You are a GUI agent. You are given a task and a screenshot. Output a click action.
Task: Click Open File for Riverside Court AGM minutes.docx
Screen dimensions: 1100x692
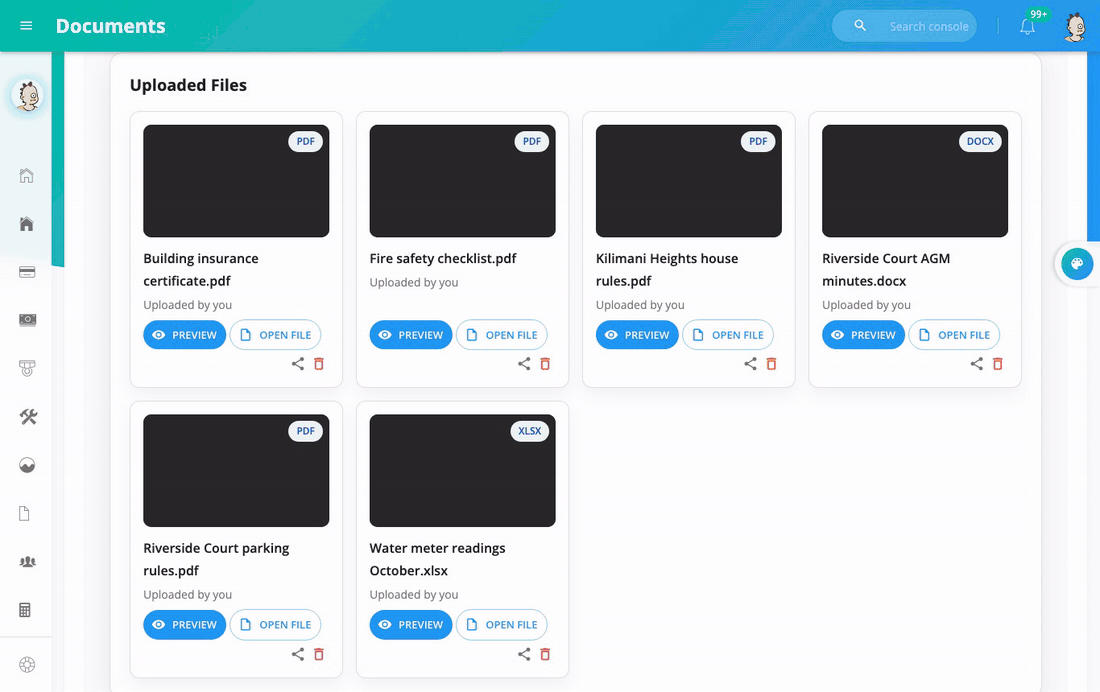tap(954, 335)
